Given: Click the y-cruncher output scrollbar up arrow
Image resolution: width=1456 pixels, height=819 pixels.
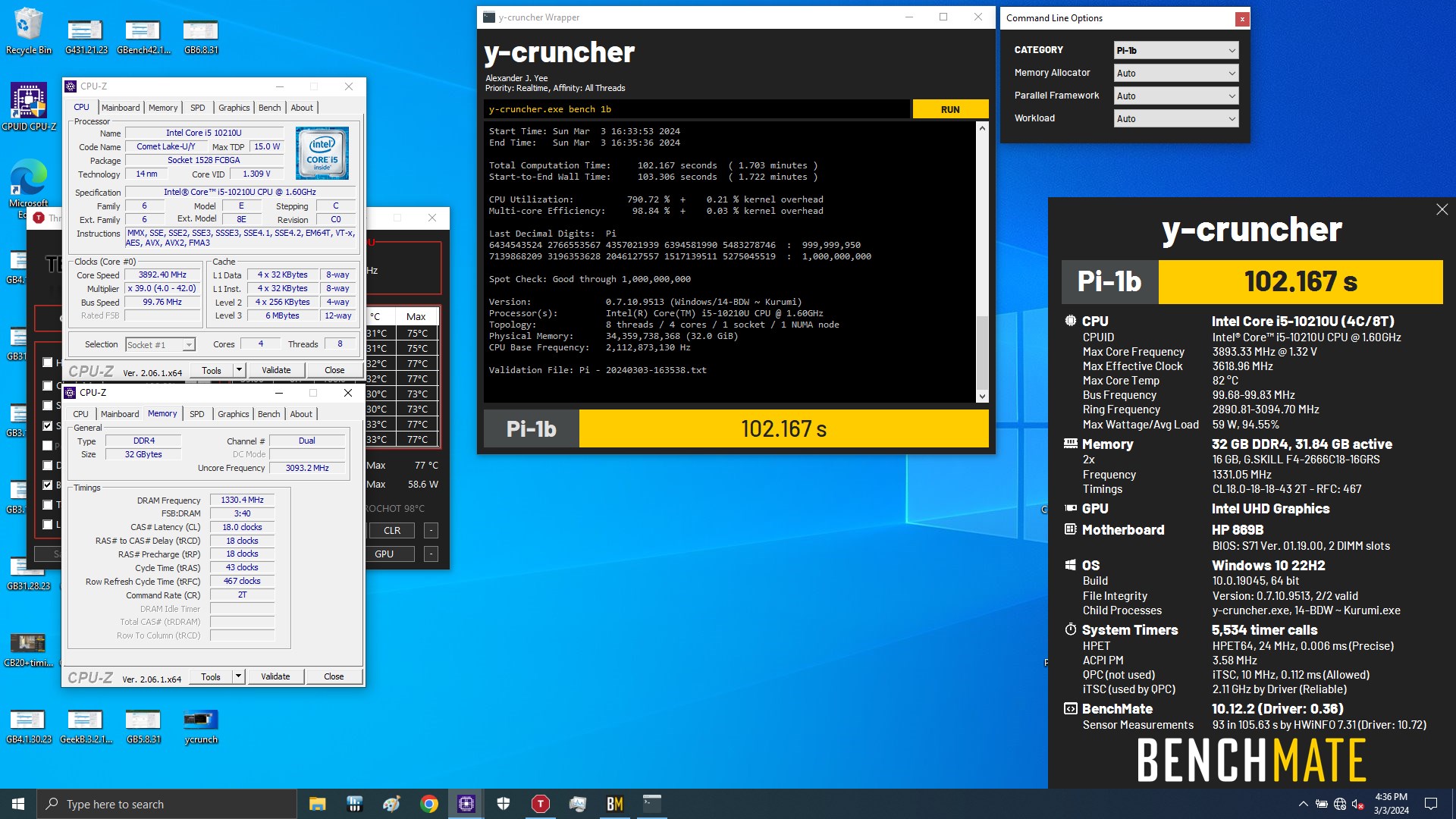Looking at the screenshot, I should [982, 128].
